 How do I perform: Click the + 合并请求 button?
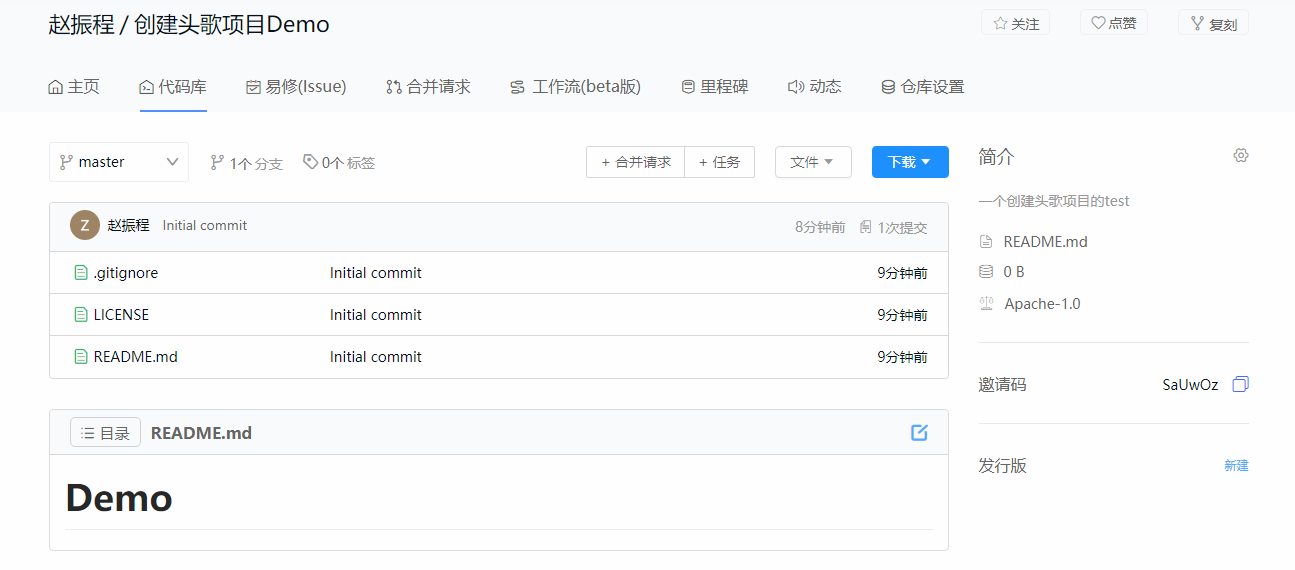[x=636, y=162]
